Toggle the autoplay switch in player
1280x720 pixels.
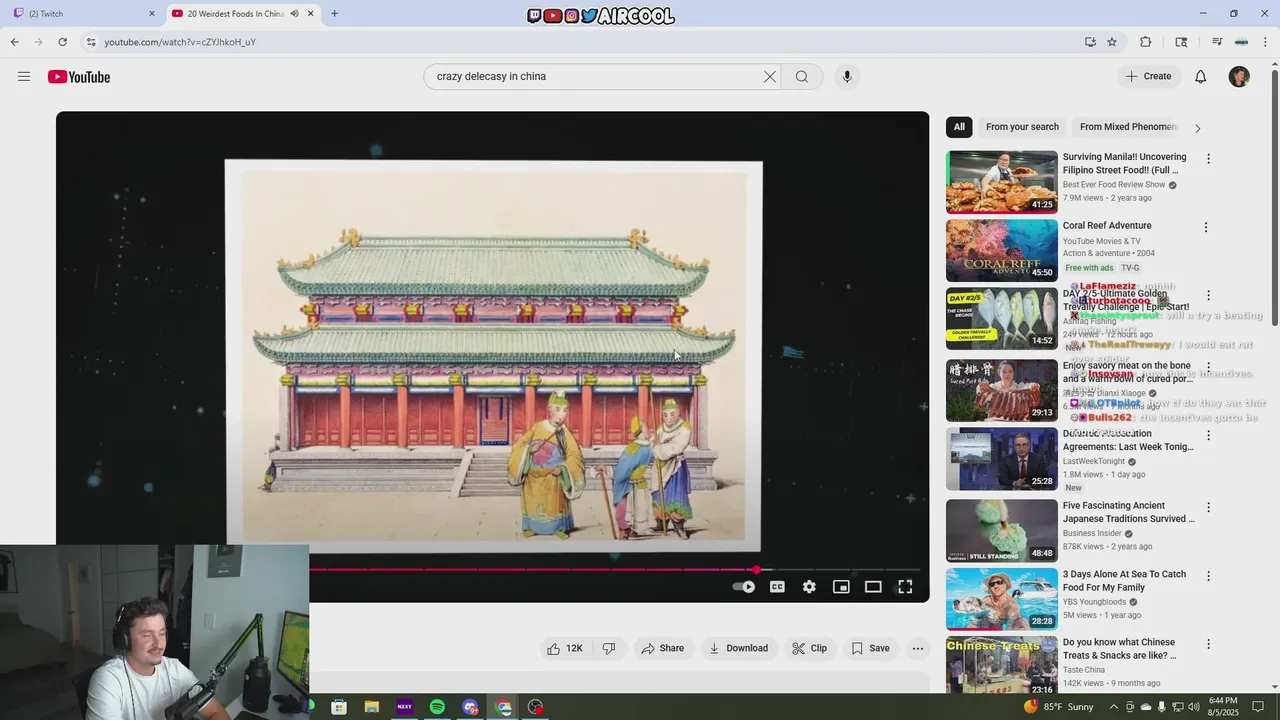[744, 587]
